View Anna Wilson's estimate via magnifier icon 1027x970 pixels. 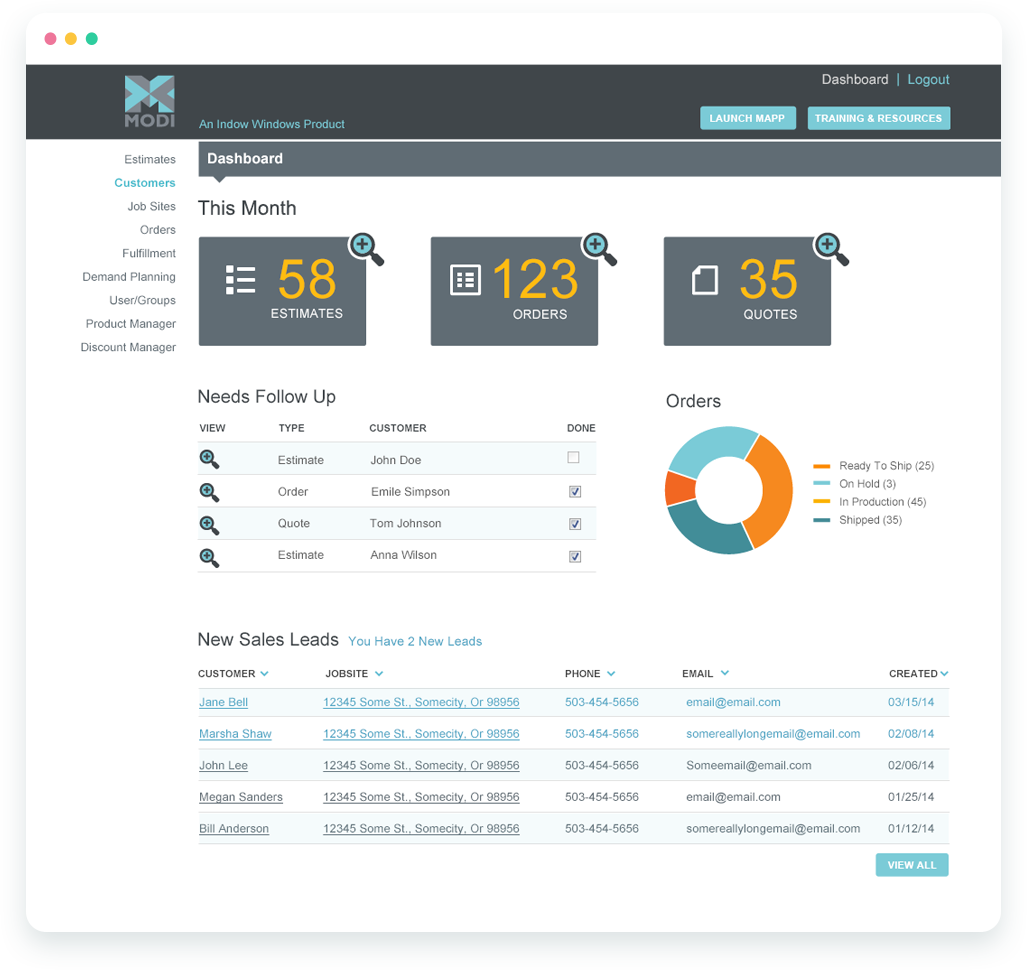(x=209, y=556)
